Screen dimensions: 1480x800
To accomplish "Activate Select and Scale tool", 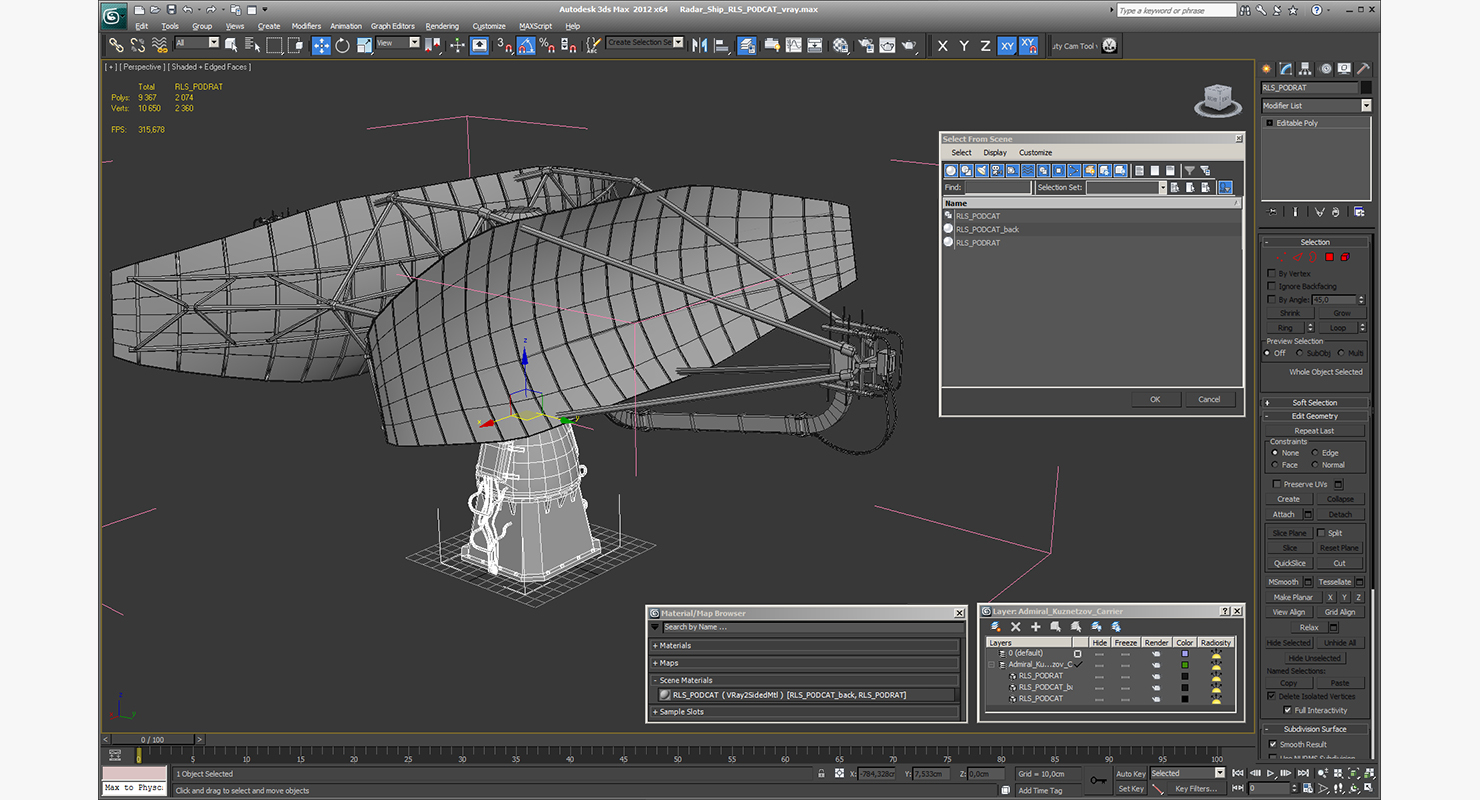I will 364,45.
